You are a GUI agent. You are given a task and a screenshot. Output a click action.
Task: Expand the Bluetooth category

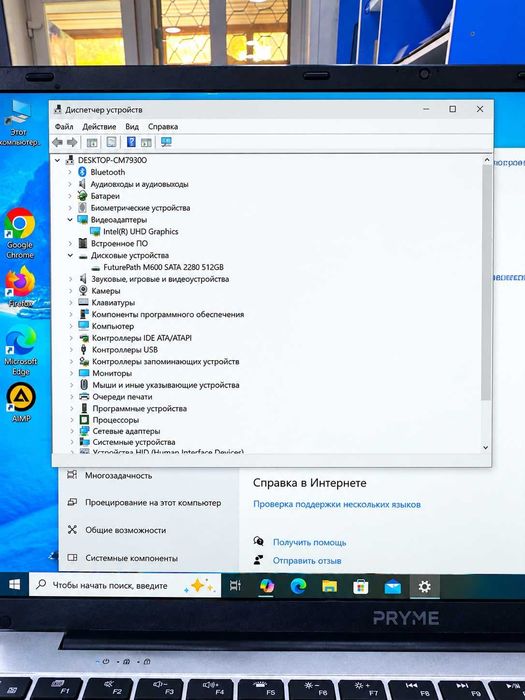[x=70, y=172]
